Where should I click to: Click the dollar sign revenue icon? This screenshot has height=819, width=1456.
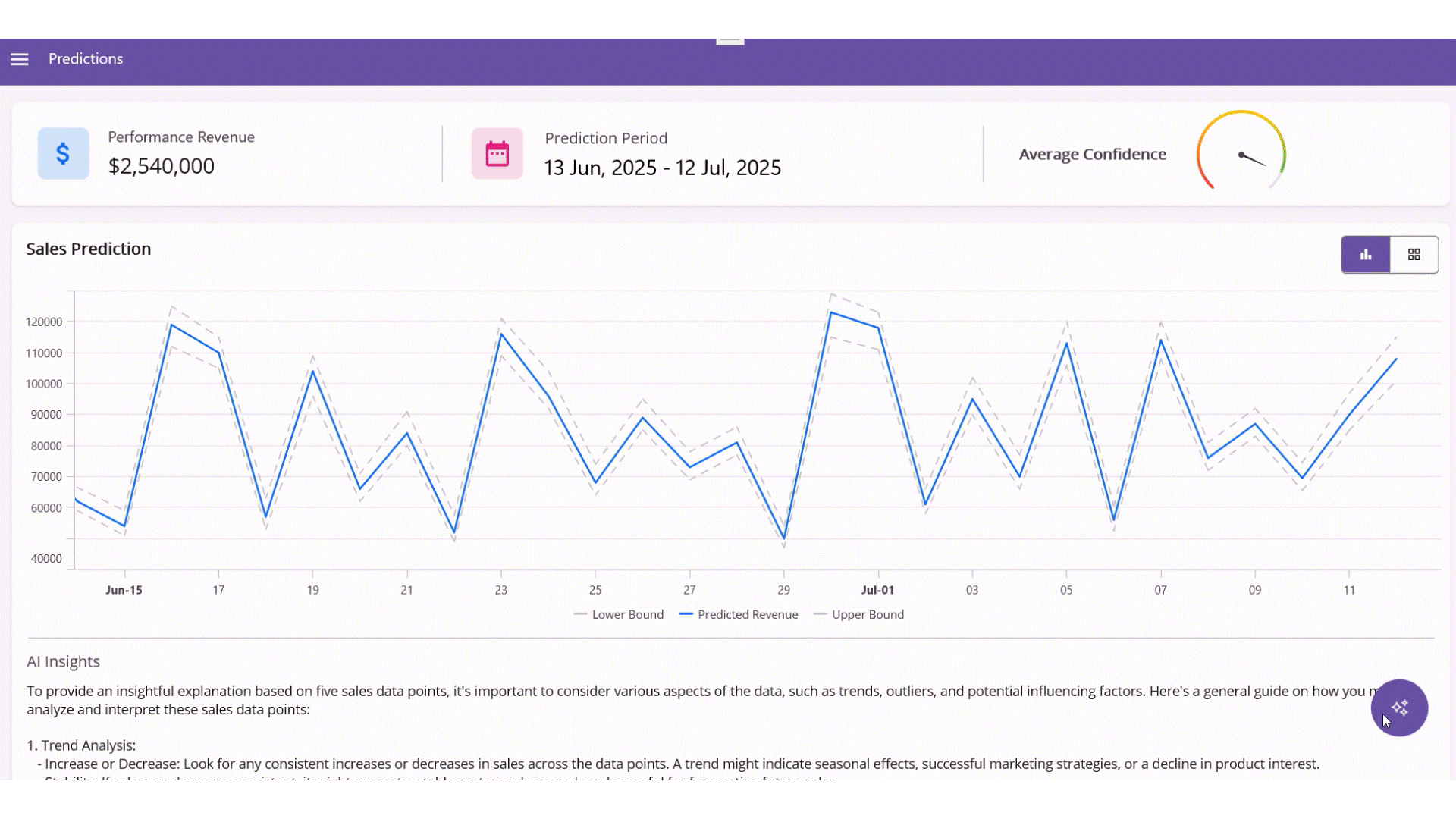(x=64, y=154)
